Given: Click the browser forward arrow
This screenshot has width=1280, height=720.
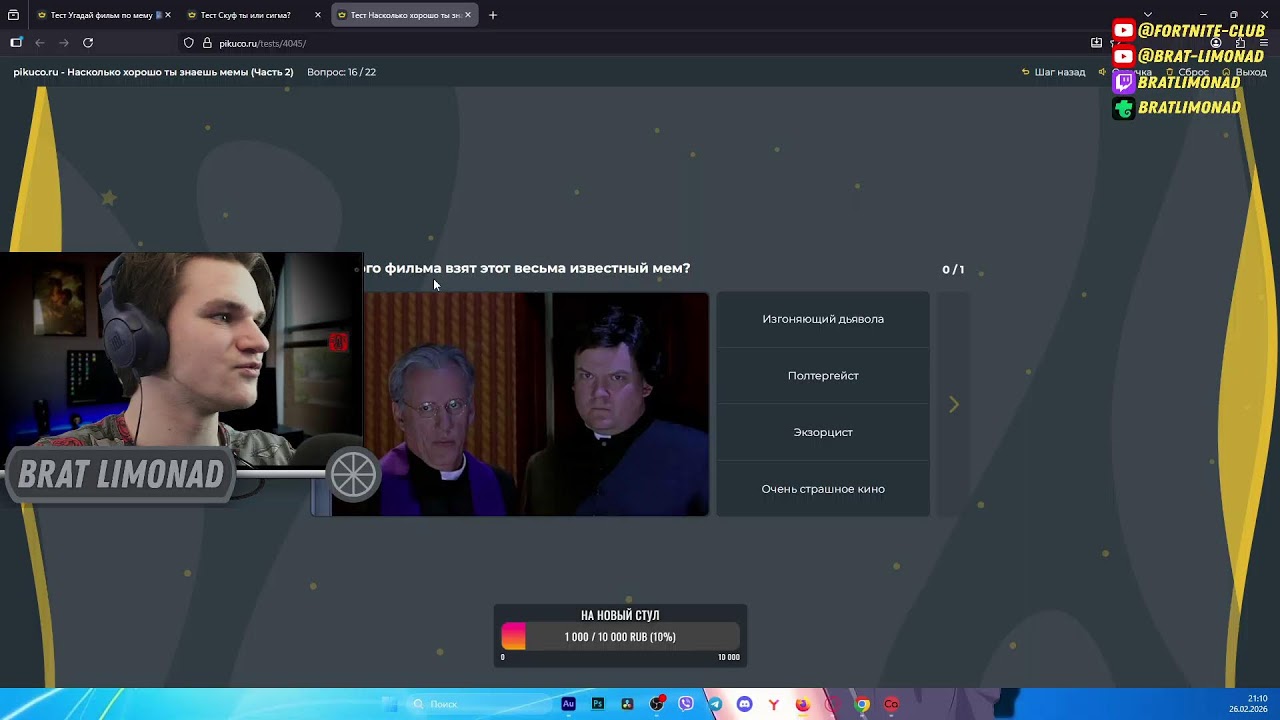Looking at the screenshot, I should coord(64,43).
